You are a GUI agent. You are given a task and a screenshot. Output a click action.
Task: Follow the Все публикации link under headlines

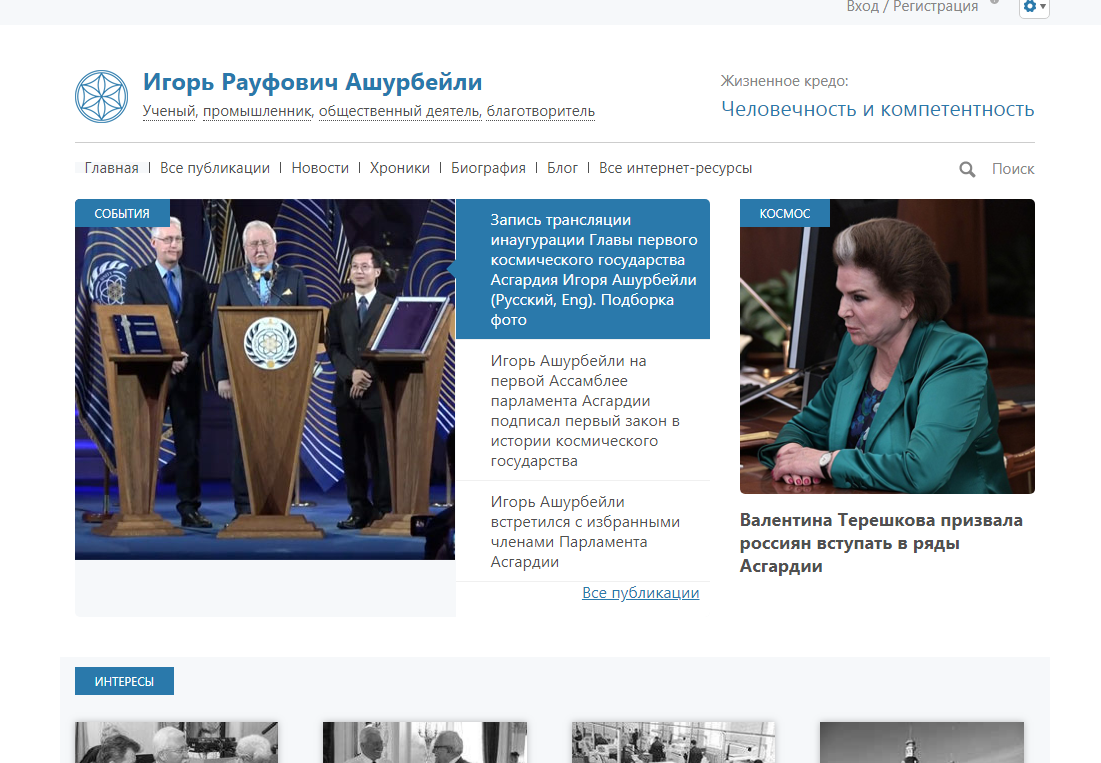point(640,592)
